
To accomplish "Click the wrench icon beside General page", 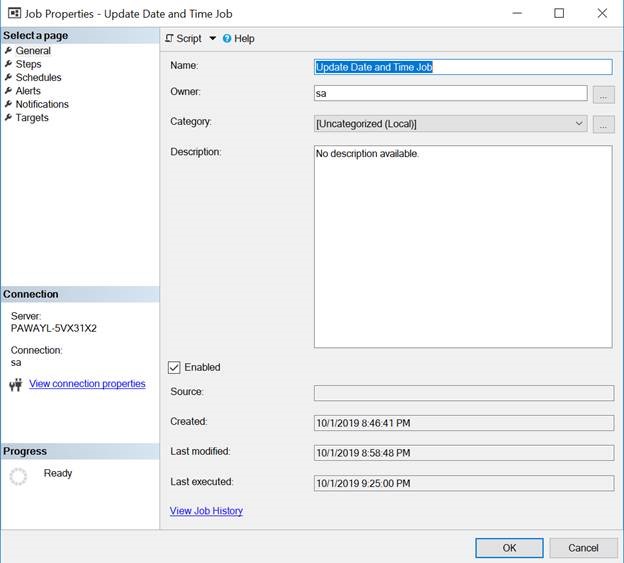I will click(x=9, y=51).
